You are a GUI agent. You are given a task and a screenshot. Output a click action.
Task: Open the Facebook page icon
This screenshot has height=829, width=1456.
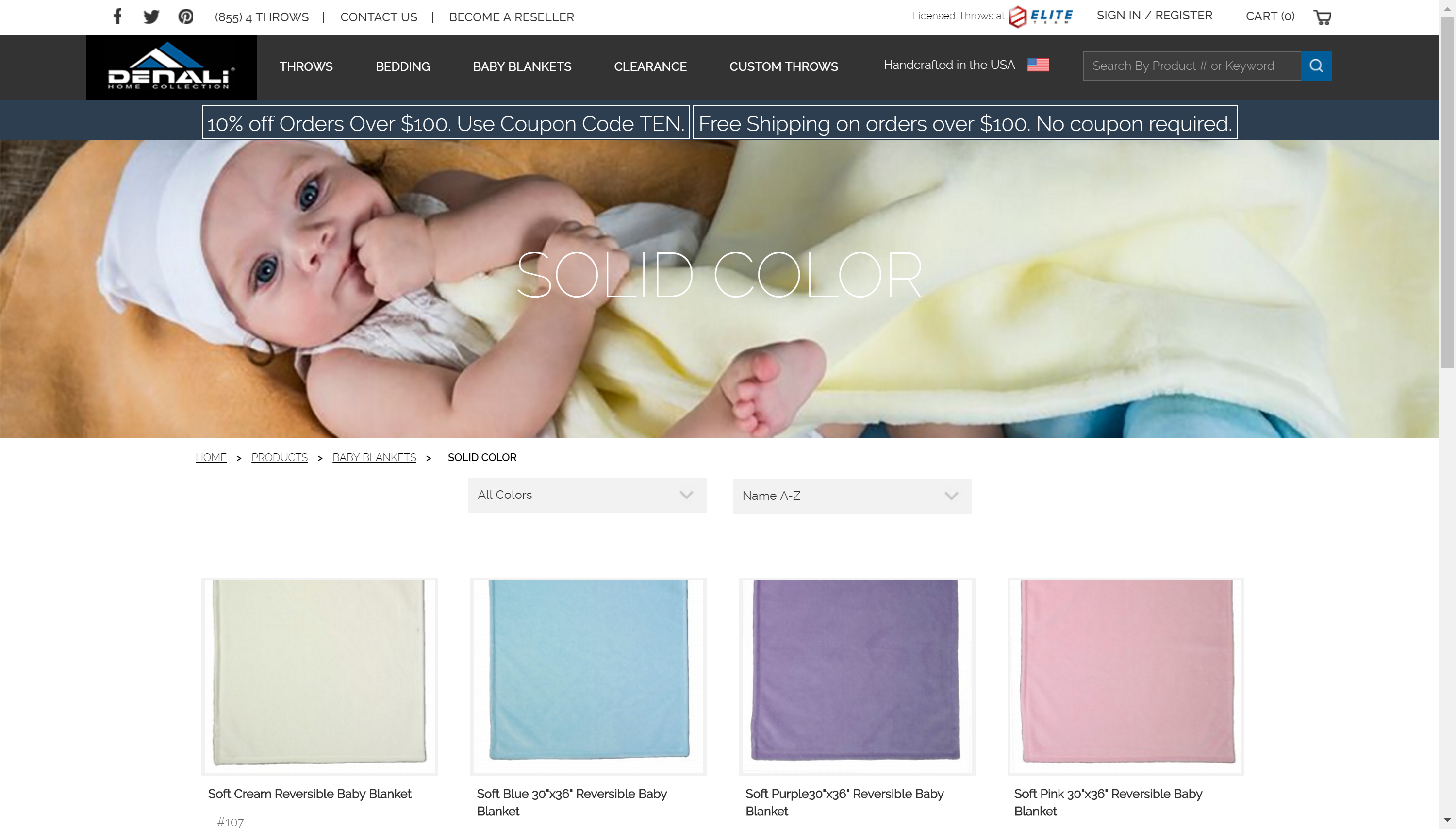coord(117,17)
